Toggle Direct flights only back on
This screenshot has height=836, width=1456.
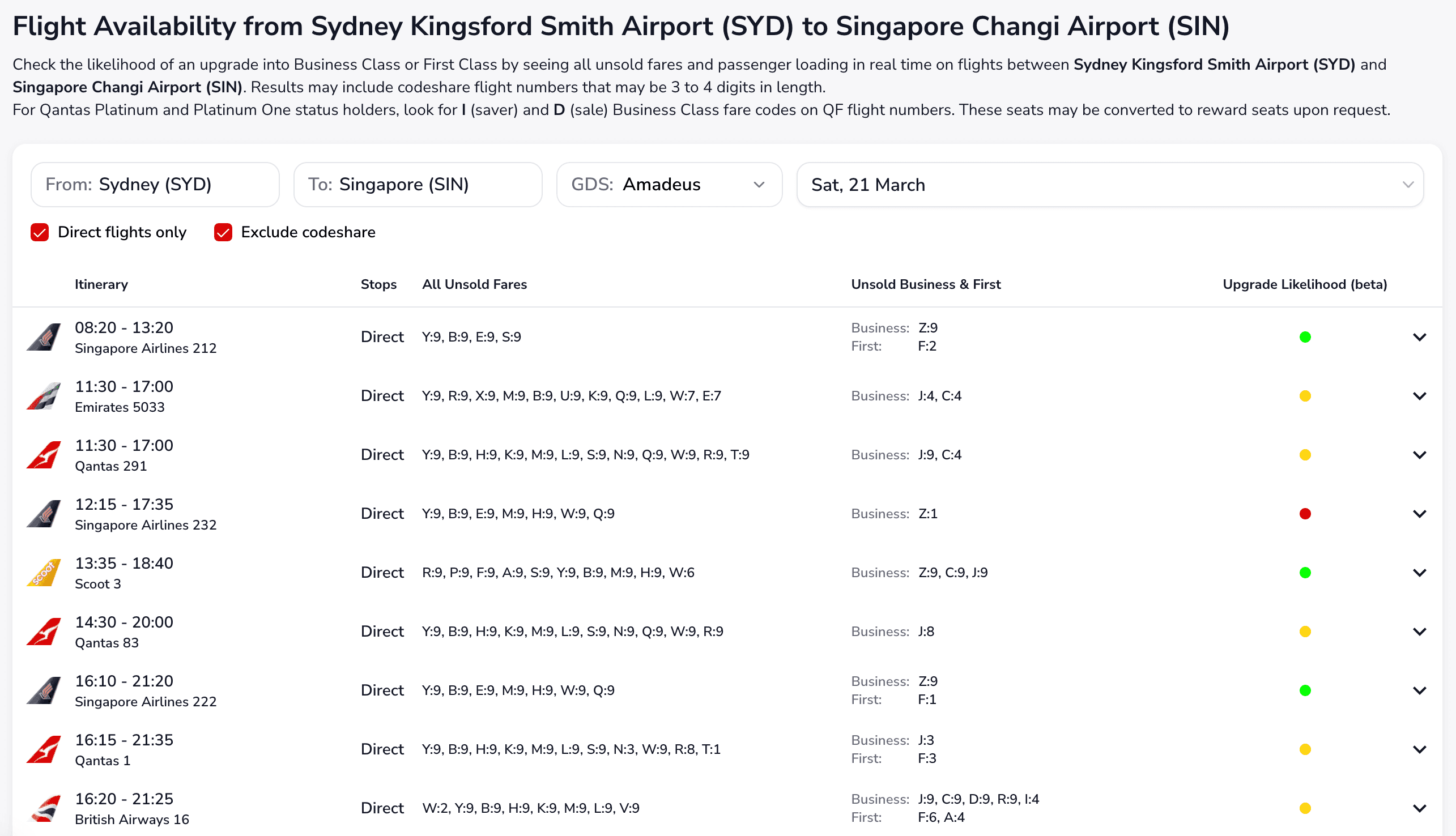point(39,232)
